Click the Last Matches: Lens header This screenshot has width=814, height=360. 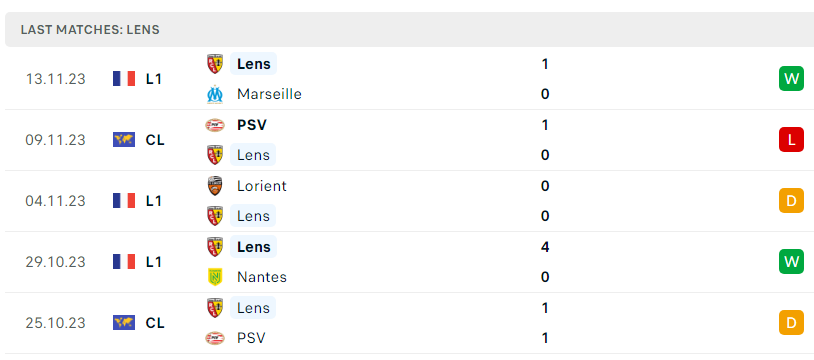[90, 30]
